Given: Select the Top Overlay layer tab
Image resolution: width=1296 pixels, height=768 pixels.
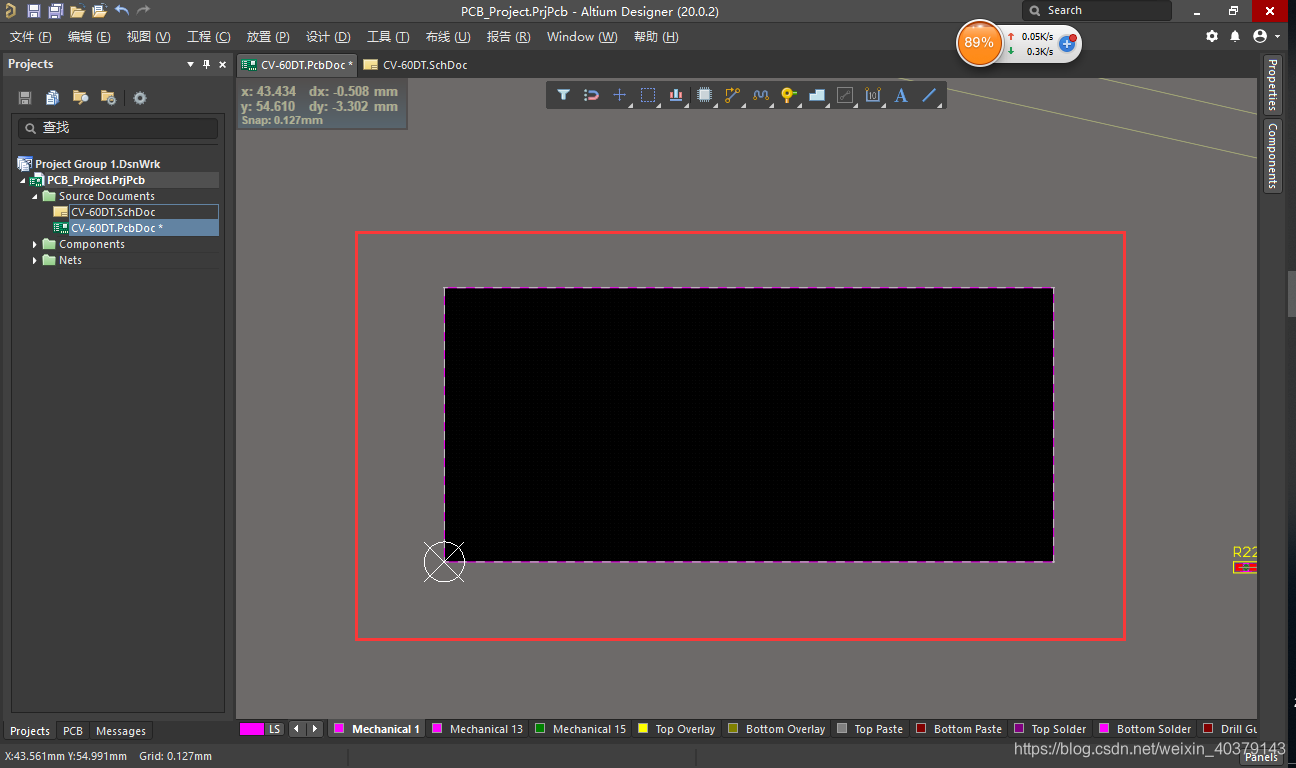Looking at the screenshot, I should pos(677,729).
